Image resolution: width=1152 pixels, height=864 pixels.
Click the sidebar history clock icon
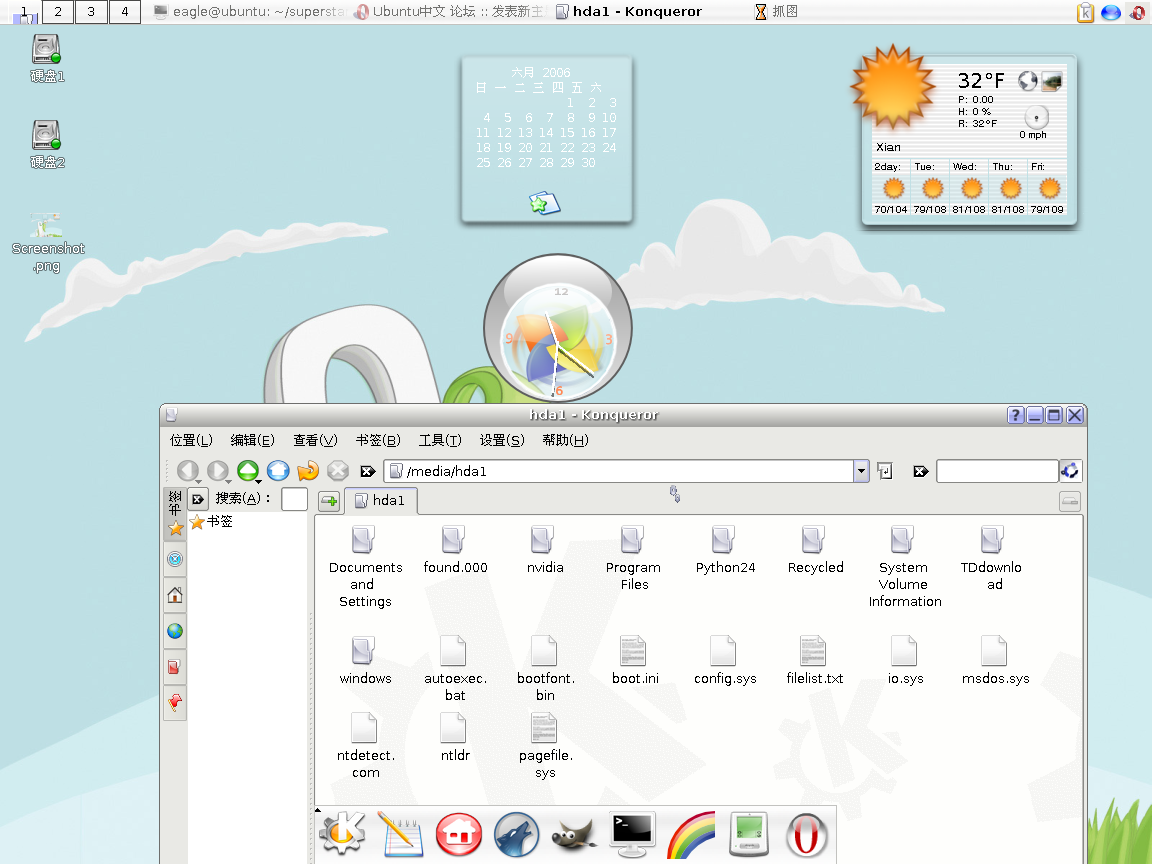175,559
